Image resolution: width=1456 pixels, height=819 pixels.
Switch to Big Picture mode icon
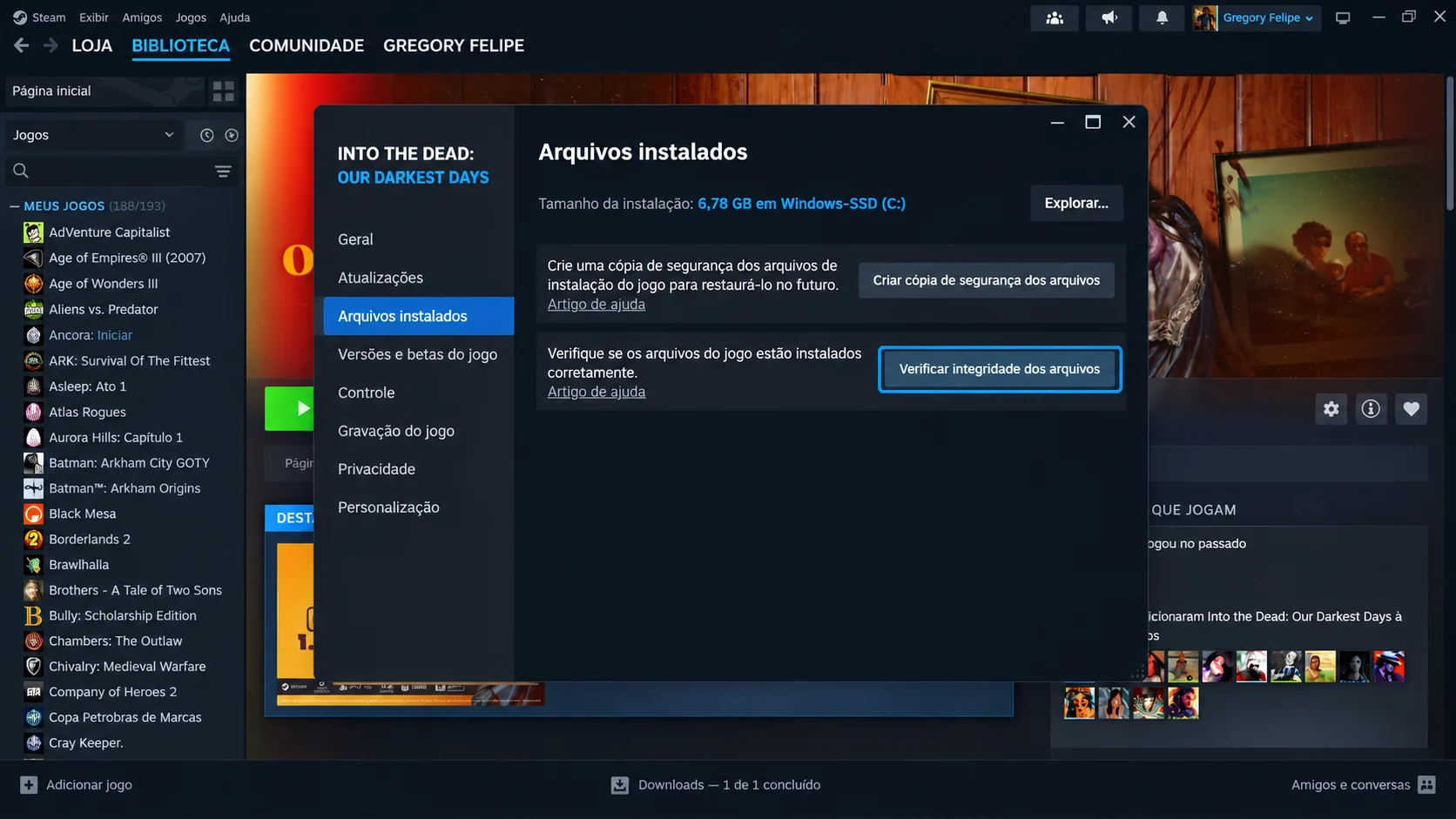pyautogui.click(x=1343, y=17)
